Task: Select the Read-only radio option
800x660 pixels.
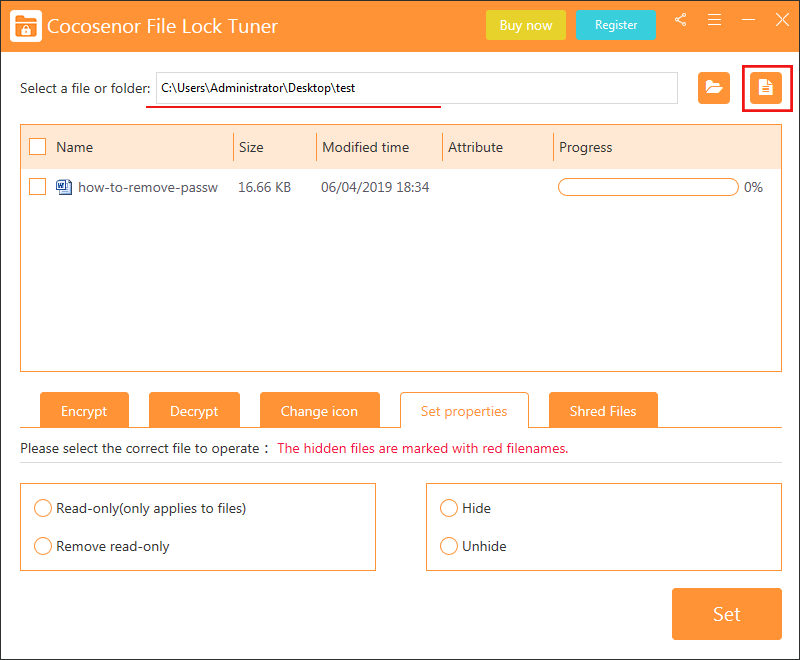Action: [43, 508]
